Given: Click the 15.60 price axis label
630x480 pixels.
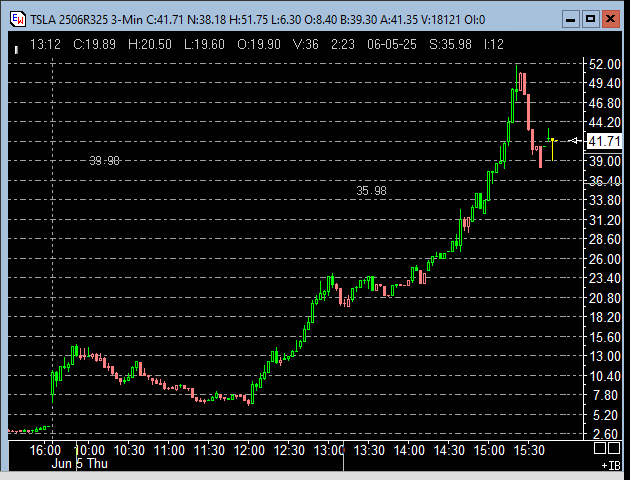Looking at the screenshot, I should click(604, 337).
